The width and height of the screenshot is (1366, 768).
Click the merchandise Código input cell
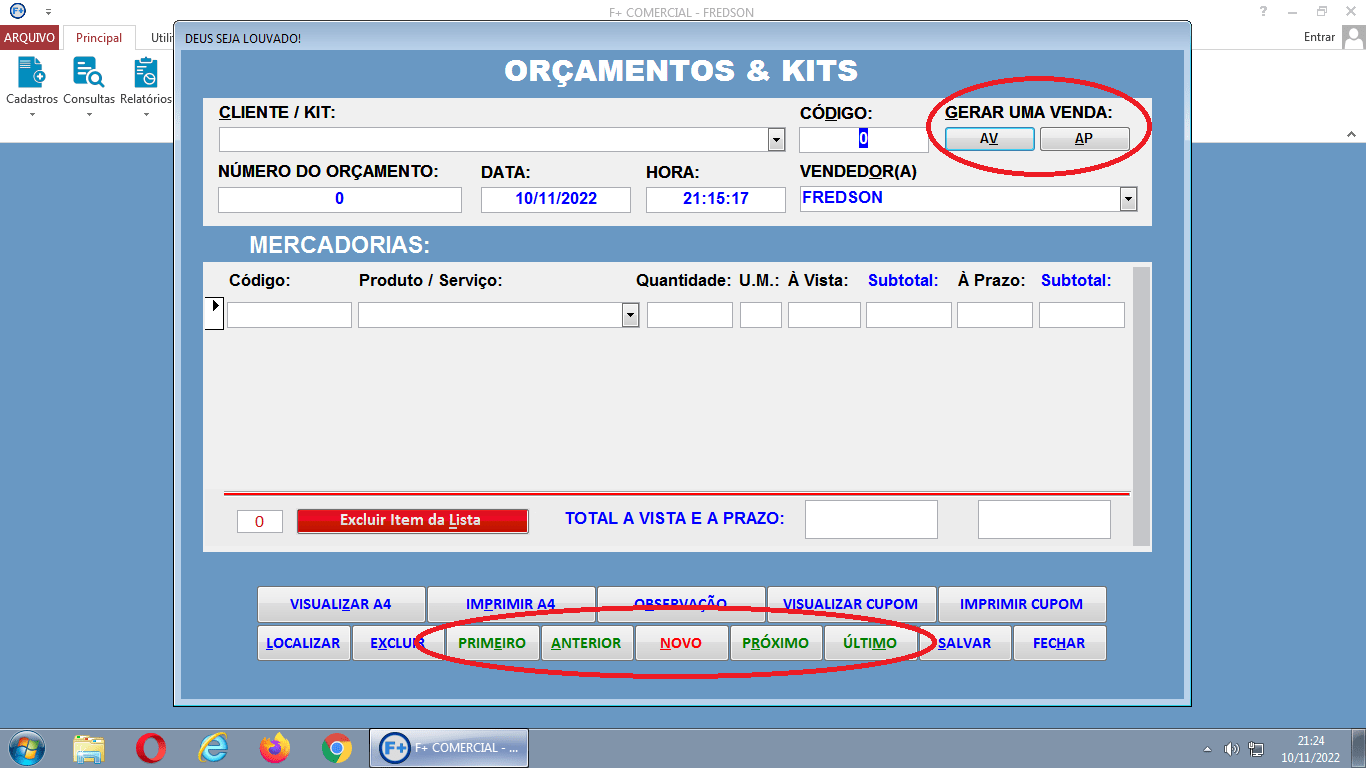click(289, 315)
